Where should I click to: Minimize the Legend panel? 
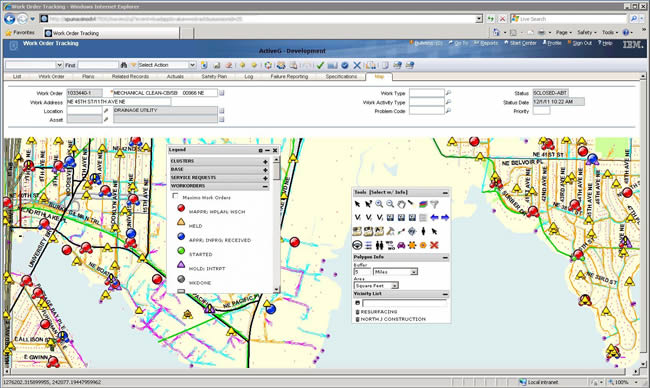tap(267, 150)
